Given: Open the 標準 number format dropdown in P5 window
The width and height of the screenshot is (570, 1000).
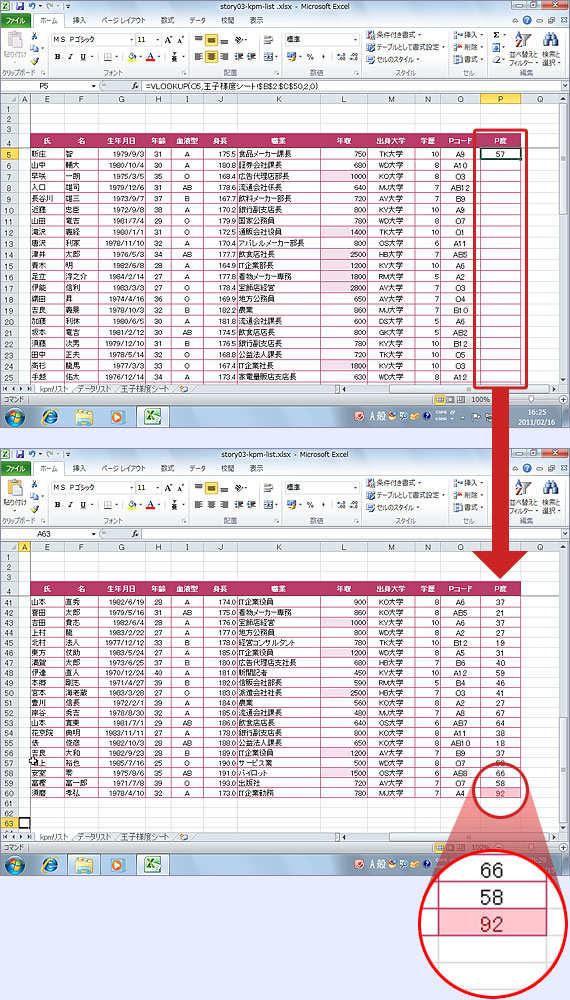Looking at the screenshot, I should [356, 40].
